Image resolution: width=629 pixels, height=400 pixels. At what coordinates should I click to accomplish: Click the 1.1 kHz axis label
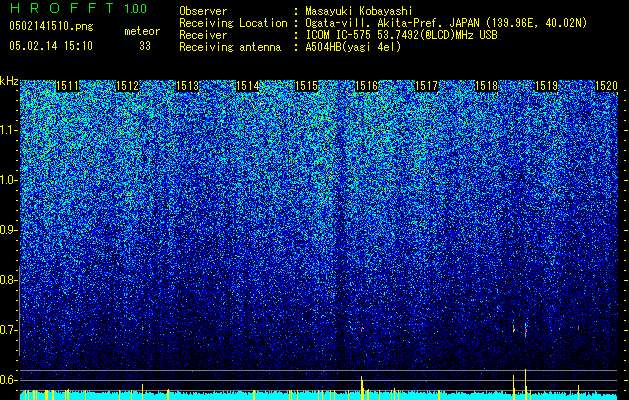(x=8, y=130)
